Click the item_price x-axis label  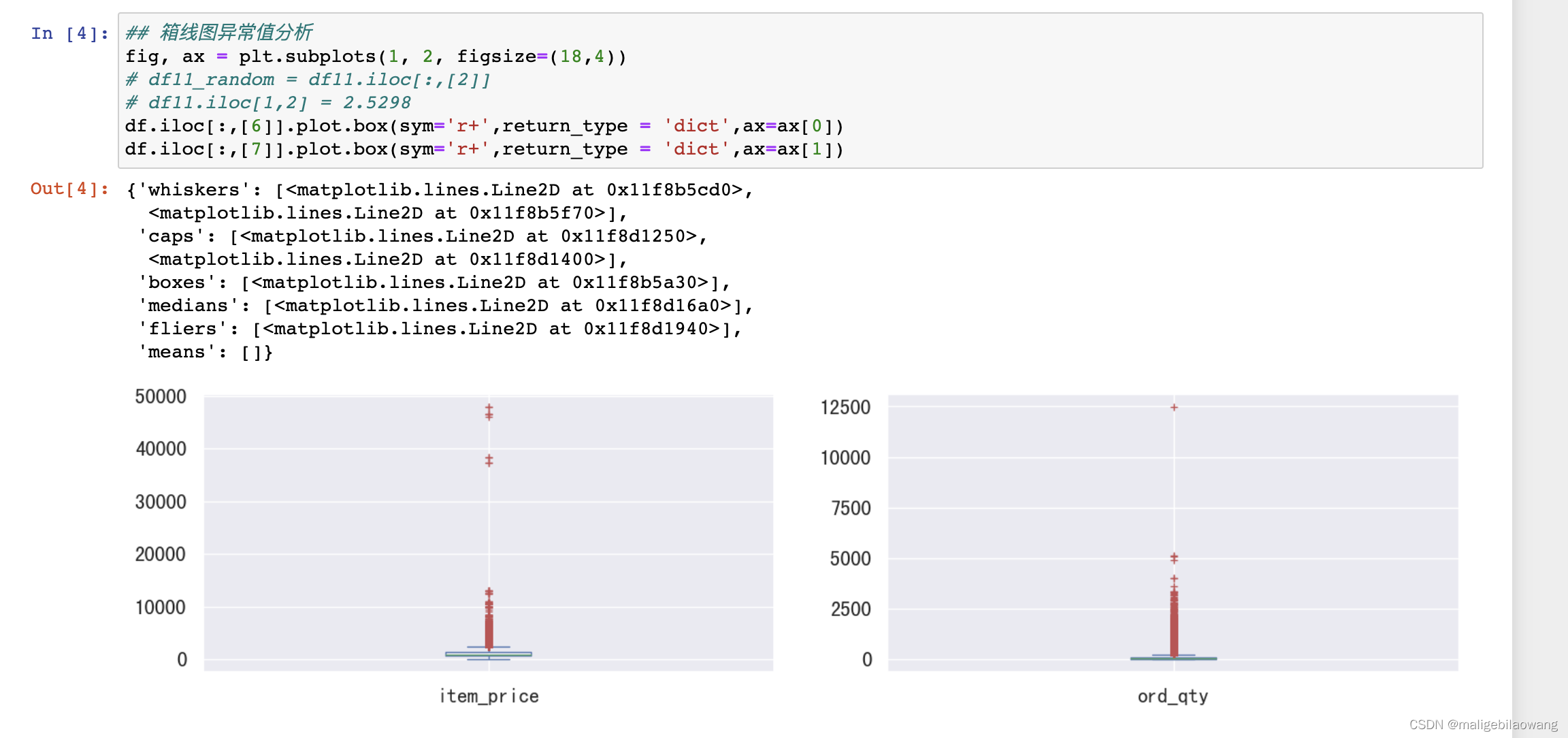[489, 696]
